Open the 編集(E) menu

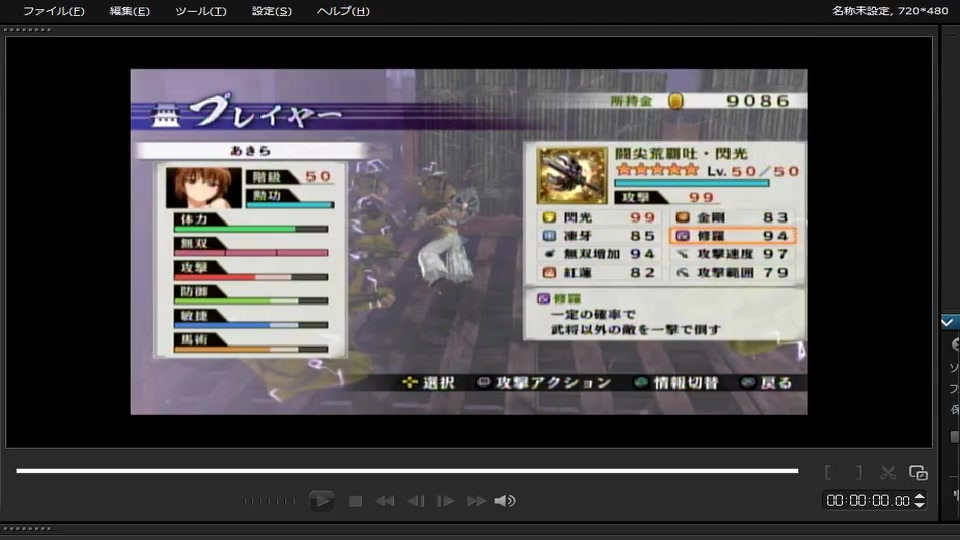(x=129, y=11)
